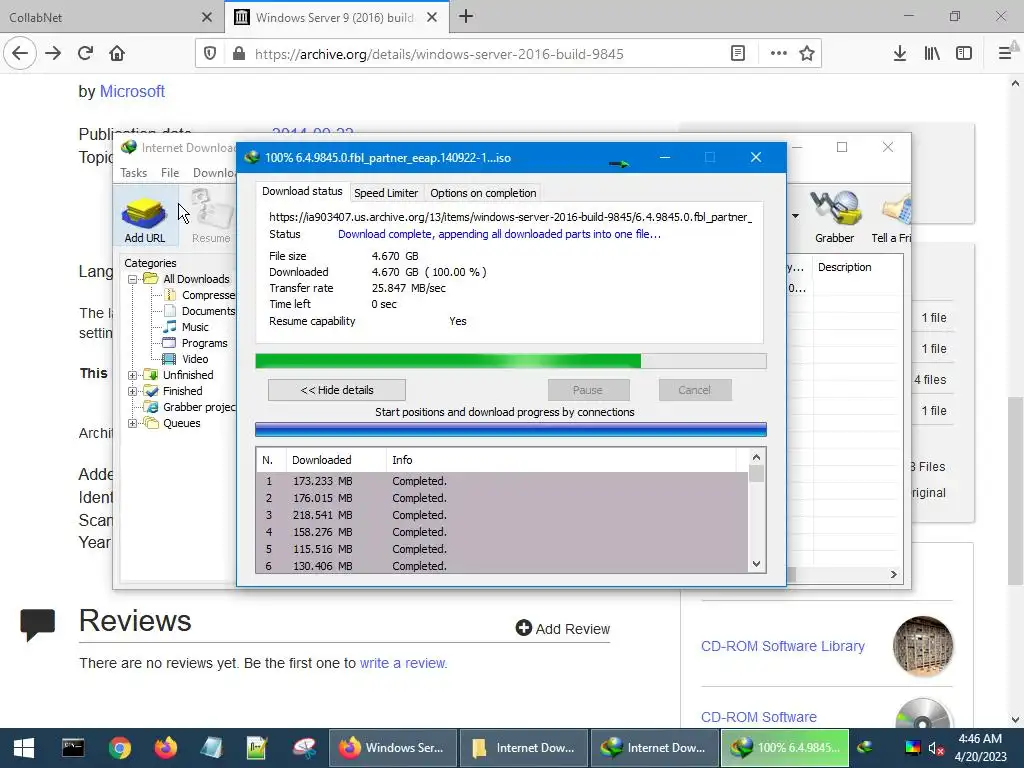Reload the archive.org page
This screenshot has height=768, width=1024.
[85, 54]
